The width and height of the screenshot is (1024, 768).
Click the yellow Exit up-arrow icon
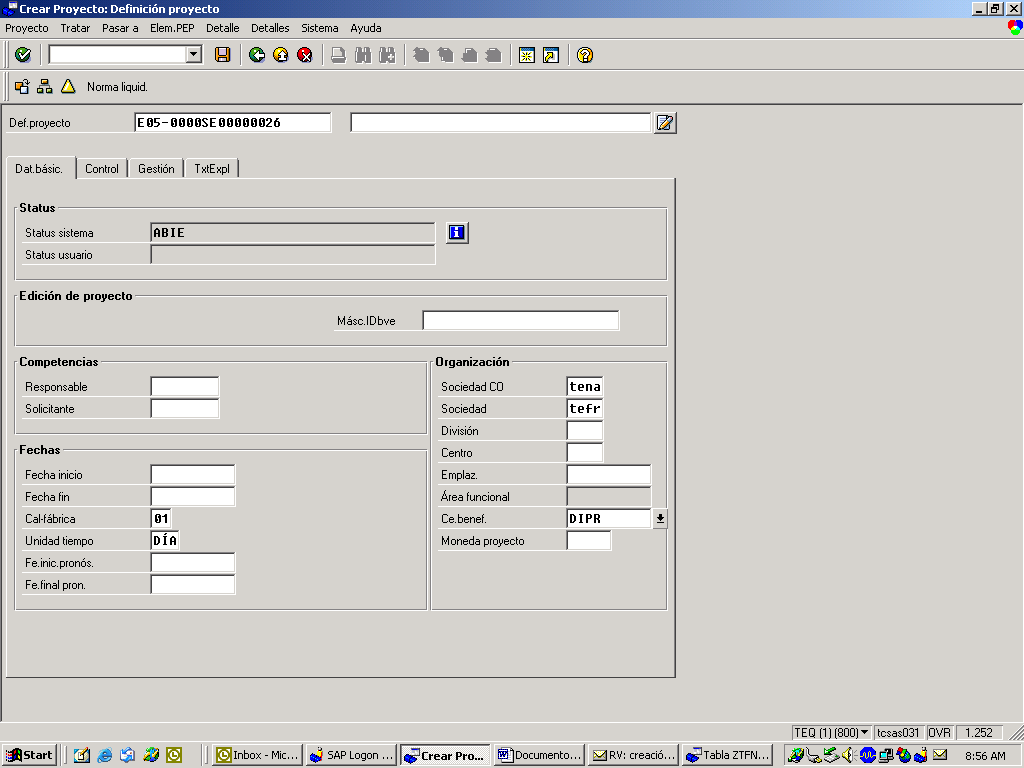pyautogui.click(x=281, y=55)
